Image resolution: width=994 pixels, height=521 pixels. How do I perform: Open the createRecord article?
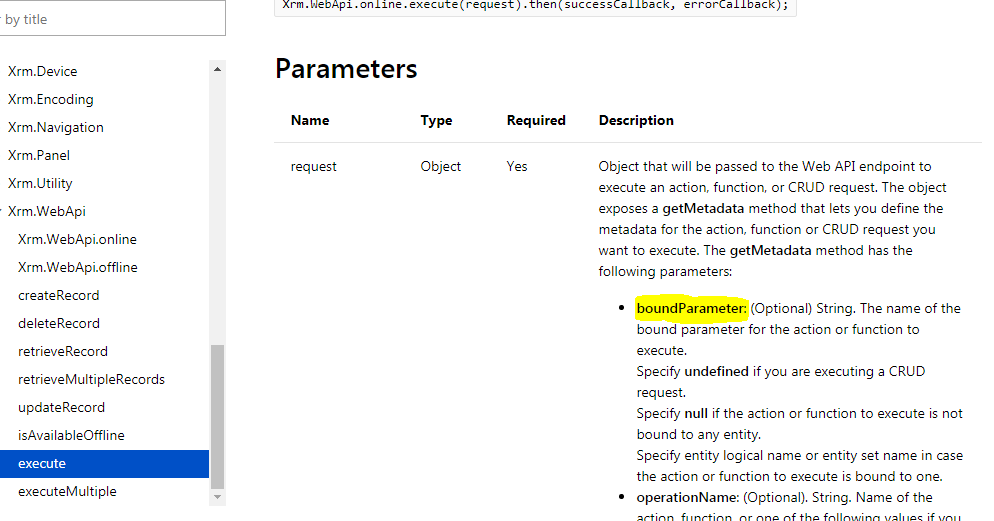click(58, 295)
